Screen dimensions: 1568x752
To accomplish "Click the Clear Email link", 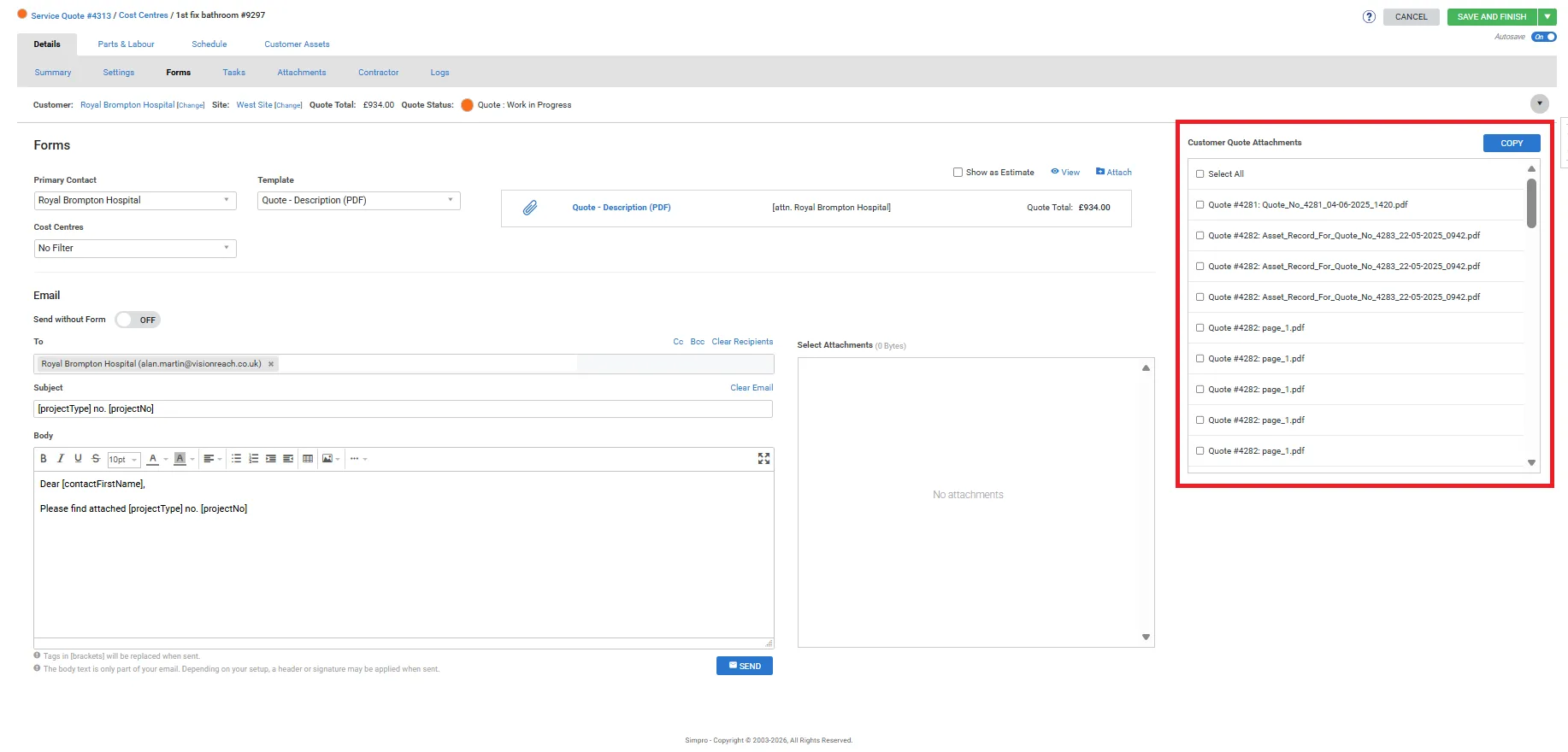I will pyautogui.click(x=752, y=388).
